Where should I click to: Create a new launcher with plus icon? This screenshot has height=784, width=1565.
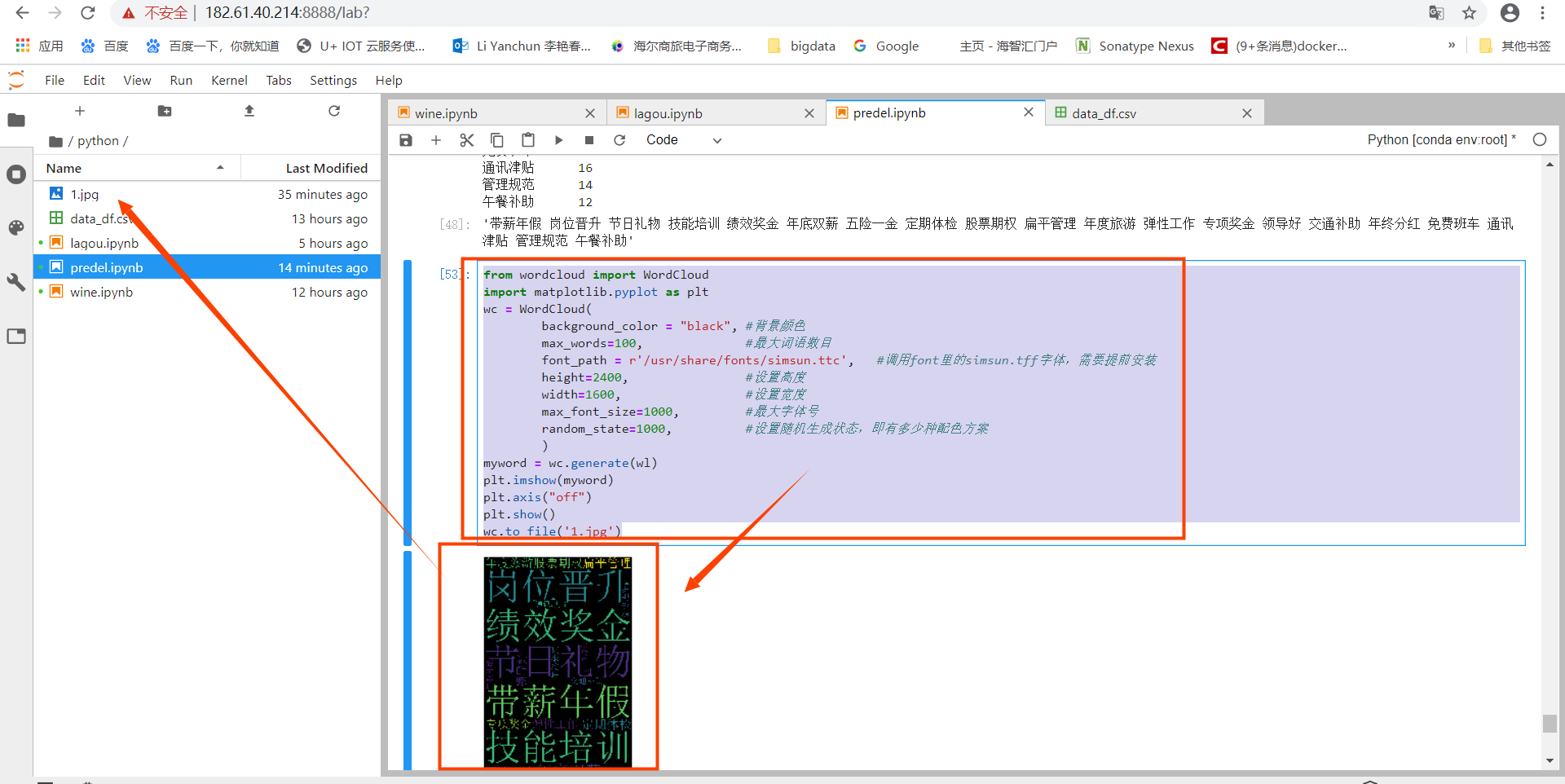pyautogui.click(x=79, y=111)
